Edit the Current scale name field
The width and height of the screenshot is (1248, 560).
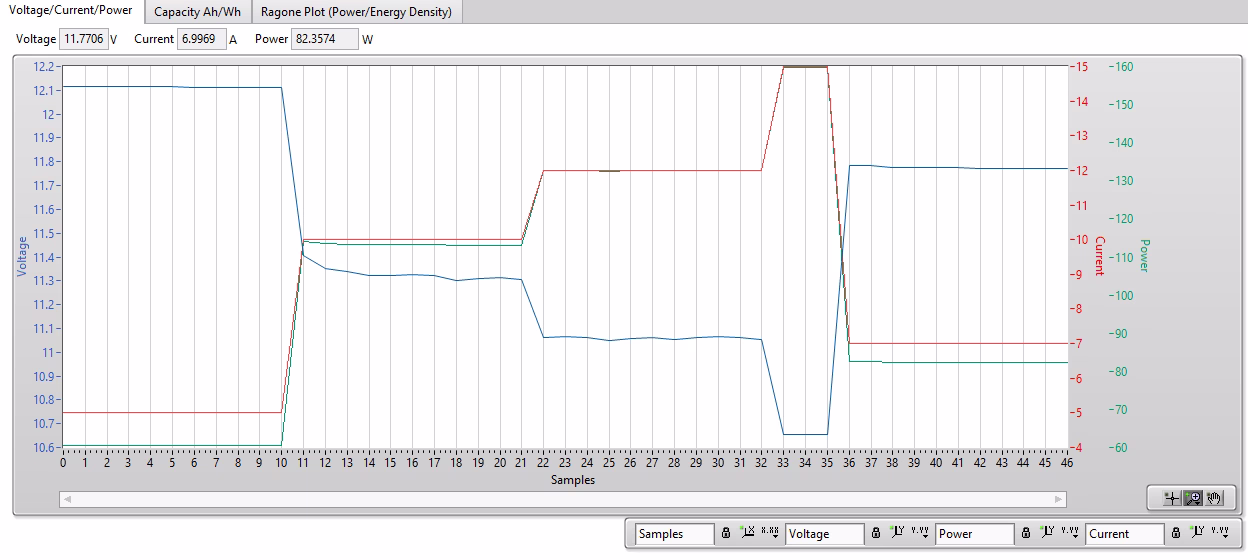click(1125, 533)
